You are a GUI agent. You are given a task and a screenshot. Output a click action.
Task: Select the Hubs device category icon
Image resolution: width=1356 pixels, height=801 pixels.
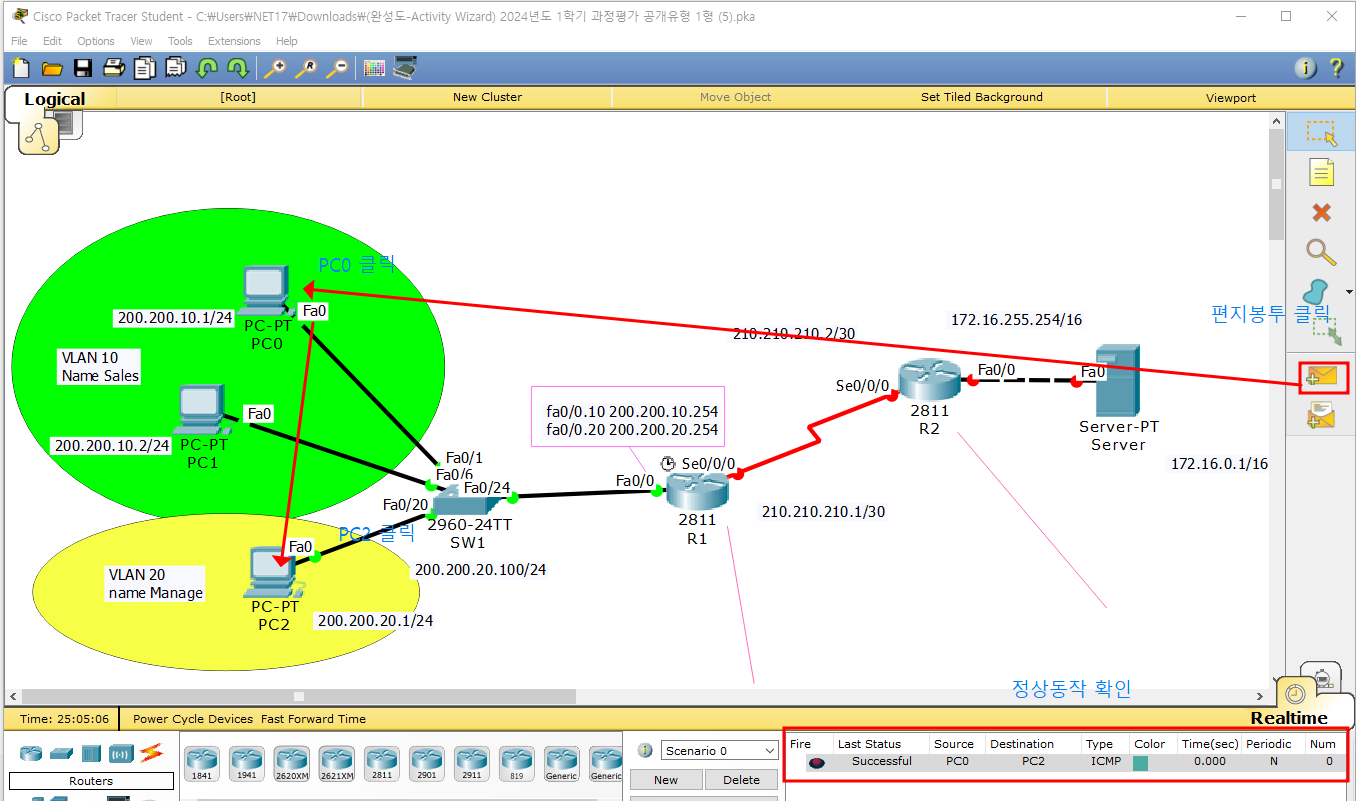(x=91, y=753)
